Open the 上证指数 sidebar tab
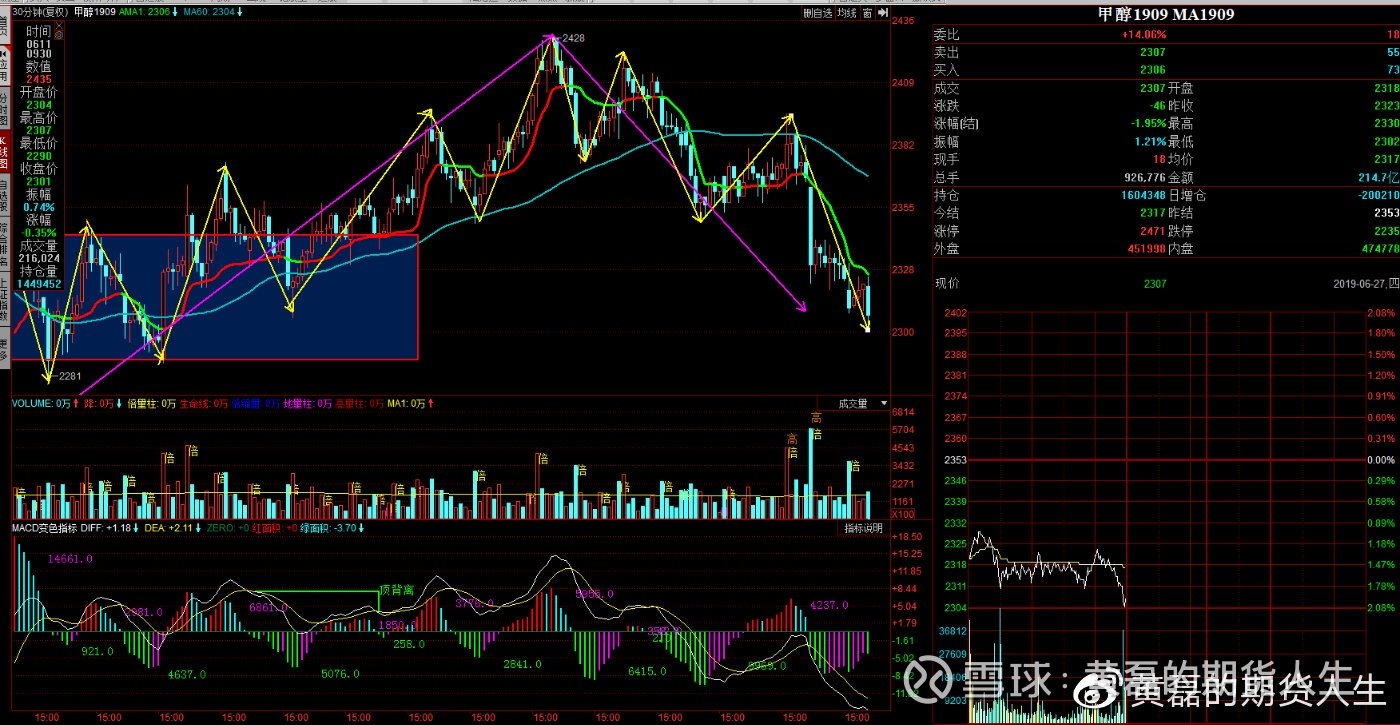1400x725 pixels. click(x=4, y=299)
